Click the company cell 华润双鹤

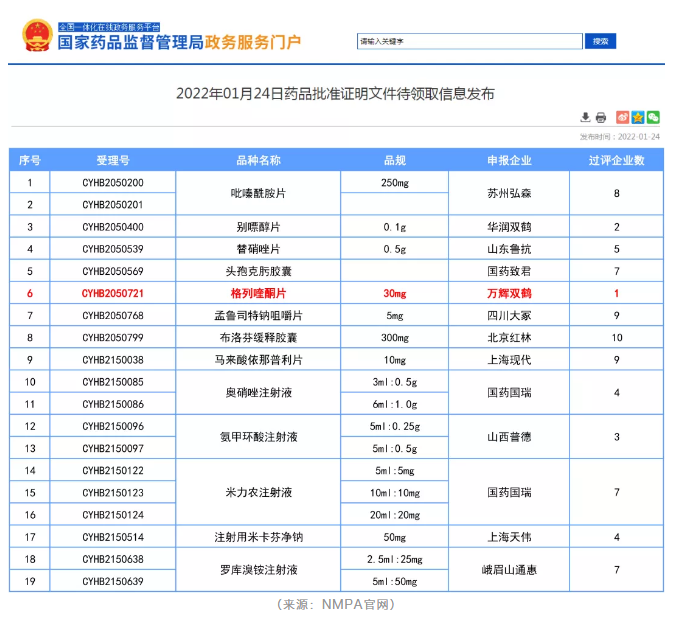pos(509,227)
